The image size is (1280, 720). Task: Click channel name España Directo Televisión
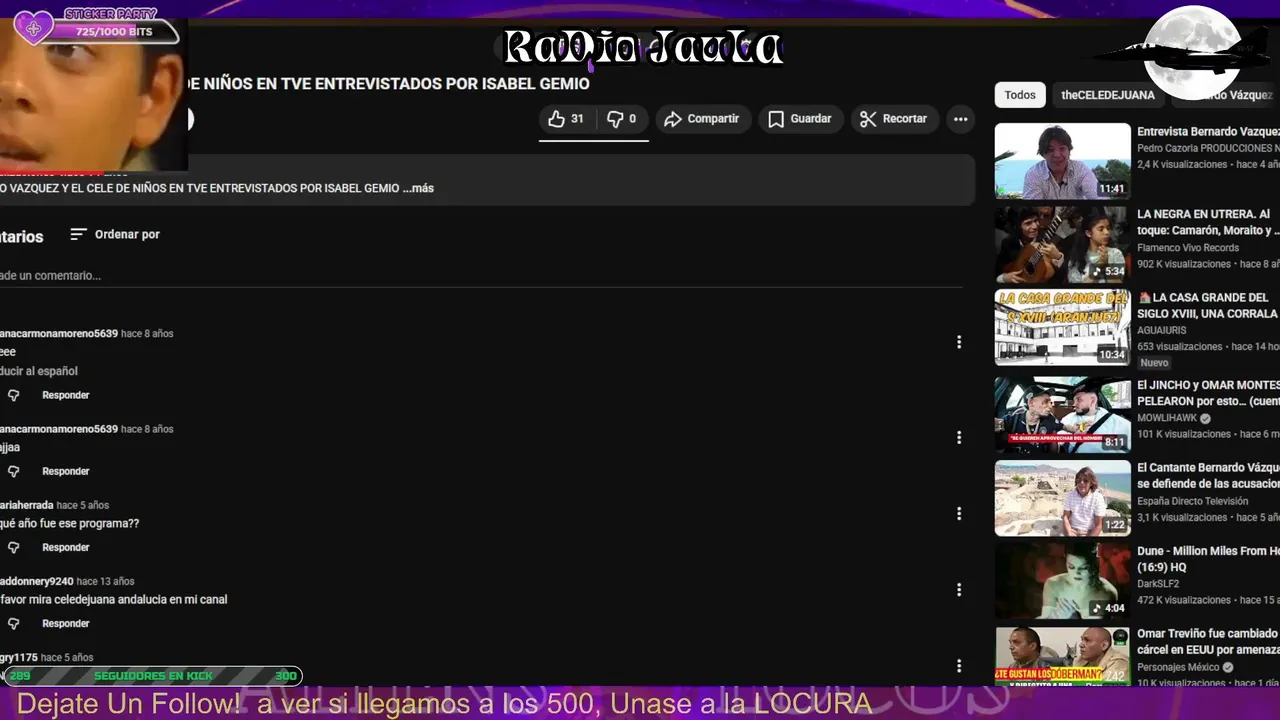pos(1193,501)
